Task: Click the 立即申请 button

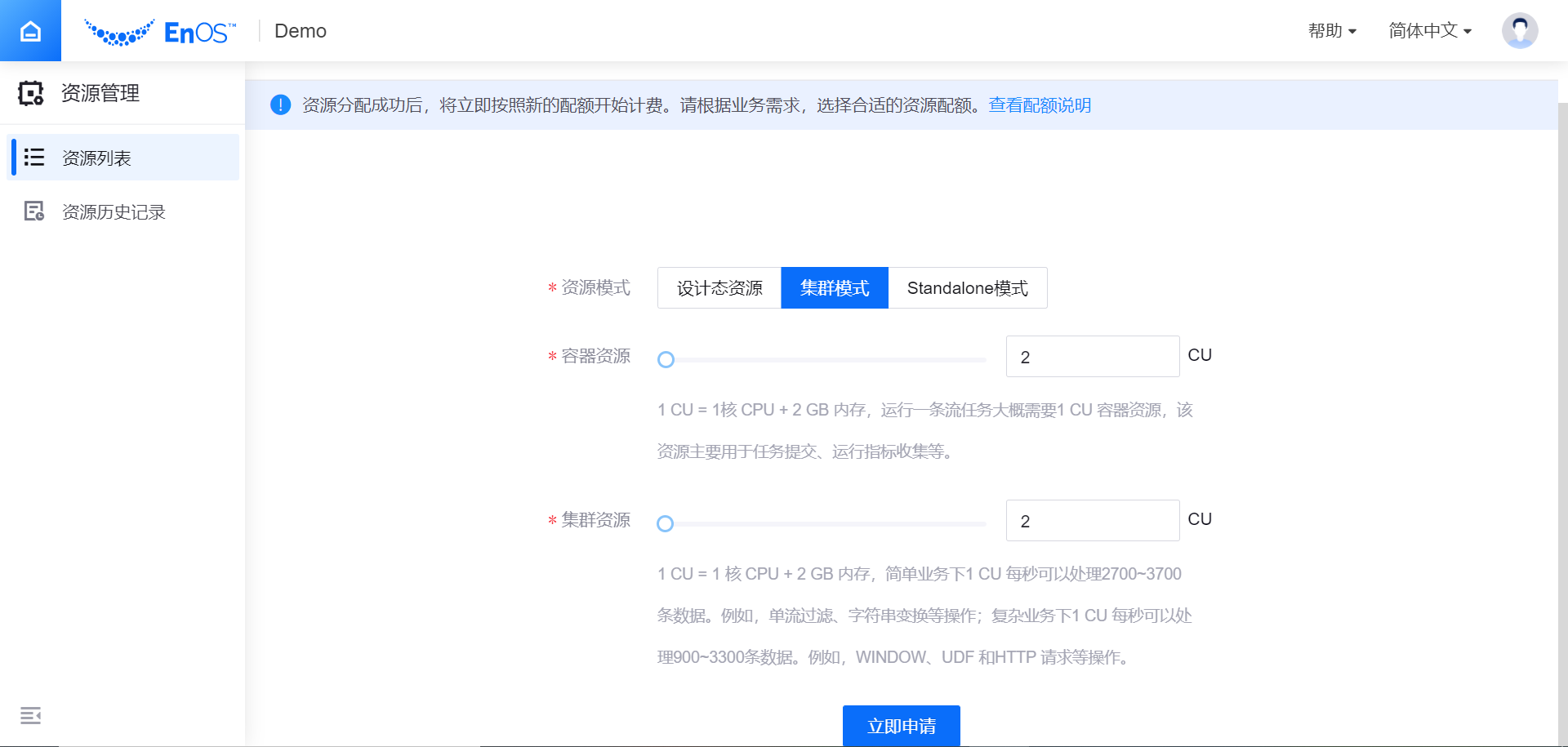Action: pyautogui.click(x=902, y=726)
